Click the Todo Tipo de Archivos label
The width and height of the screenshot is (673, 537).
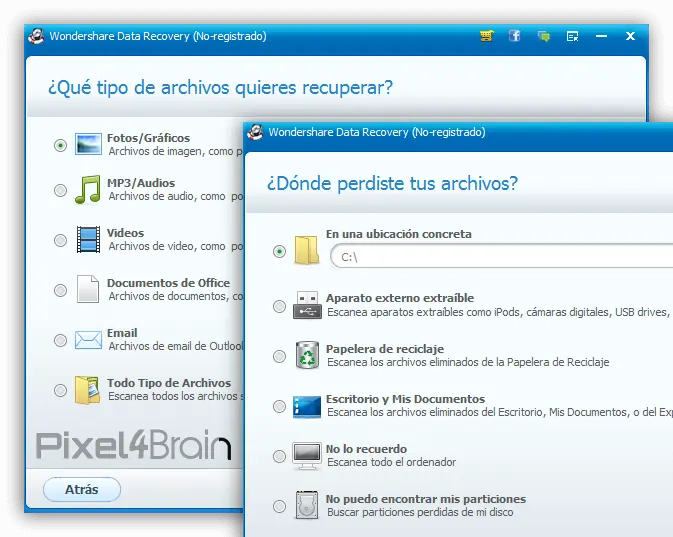pos(169,383)
